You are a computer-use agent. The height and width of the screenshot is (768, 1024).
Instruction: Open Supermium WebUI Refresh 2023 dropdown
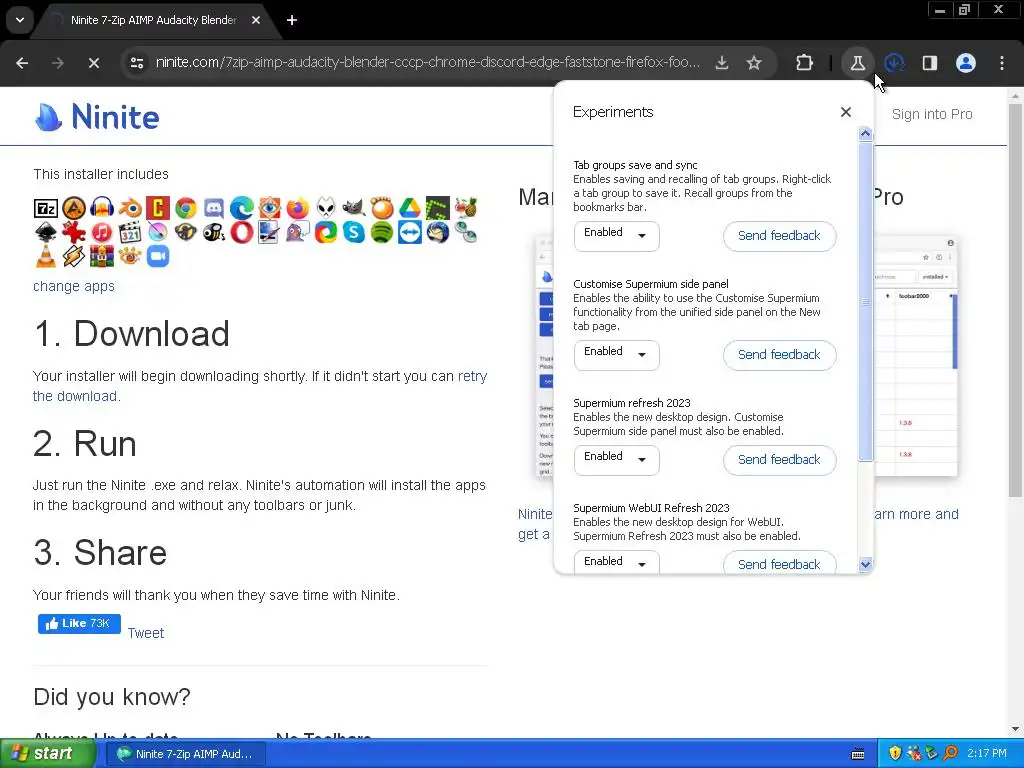click(616, 562)
